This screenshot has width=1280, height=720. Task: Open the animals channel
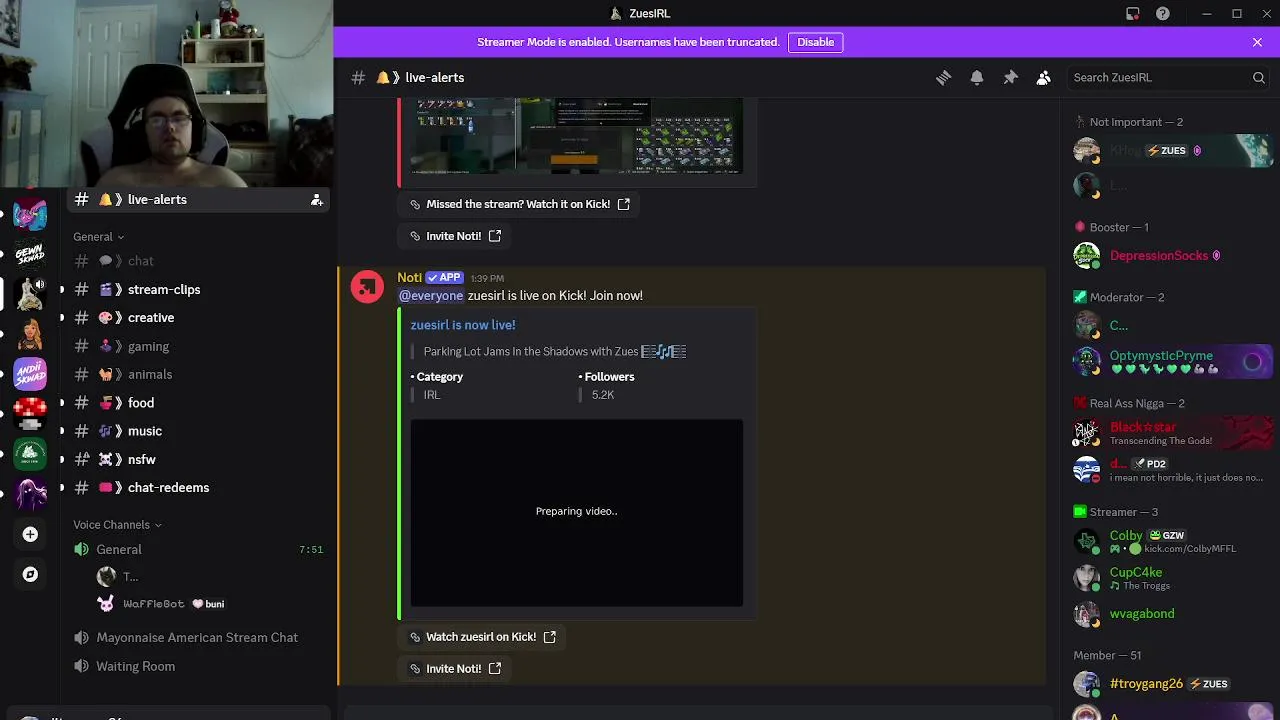point(200,374)
